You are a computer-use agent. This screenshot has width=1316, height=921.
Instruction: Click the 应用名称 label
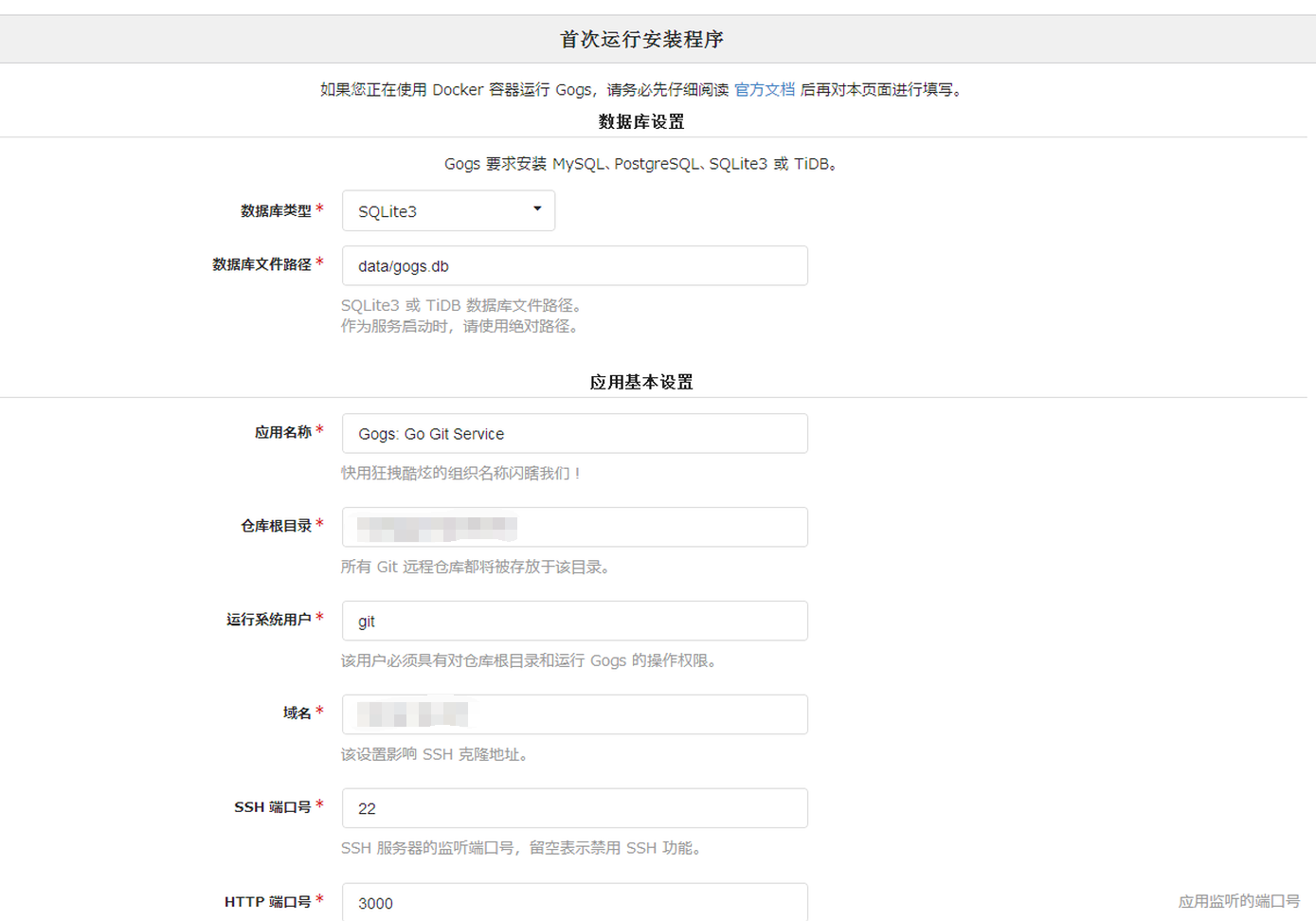pyautogui.click(x=283, y=432)
